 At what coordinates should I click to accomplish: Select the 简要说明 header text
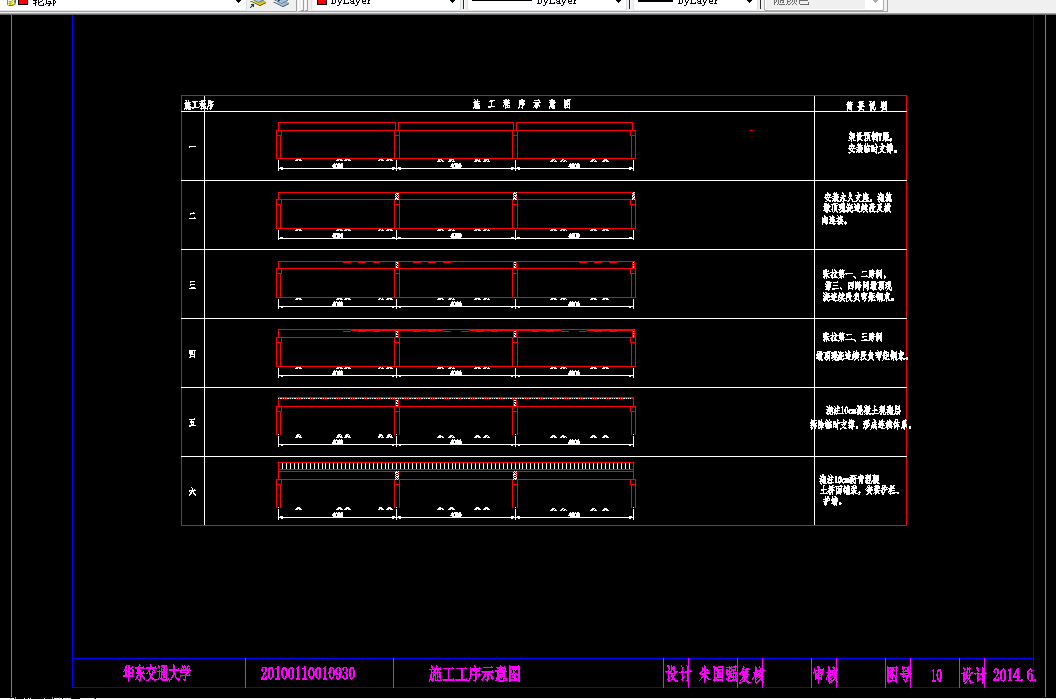point(867,106)
